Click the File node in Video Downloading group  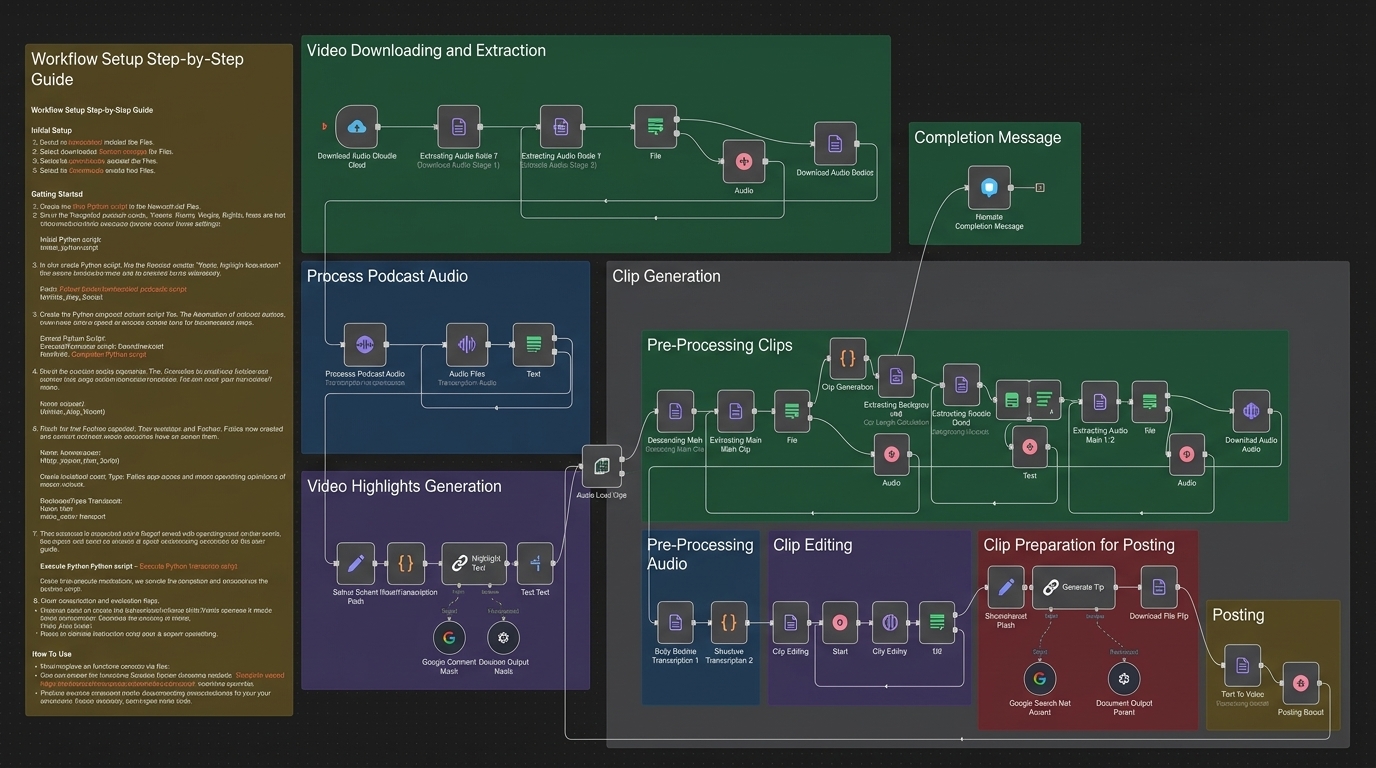(x=655, y=126)
